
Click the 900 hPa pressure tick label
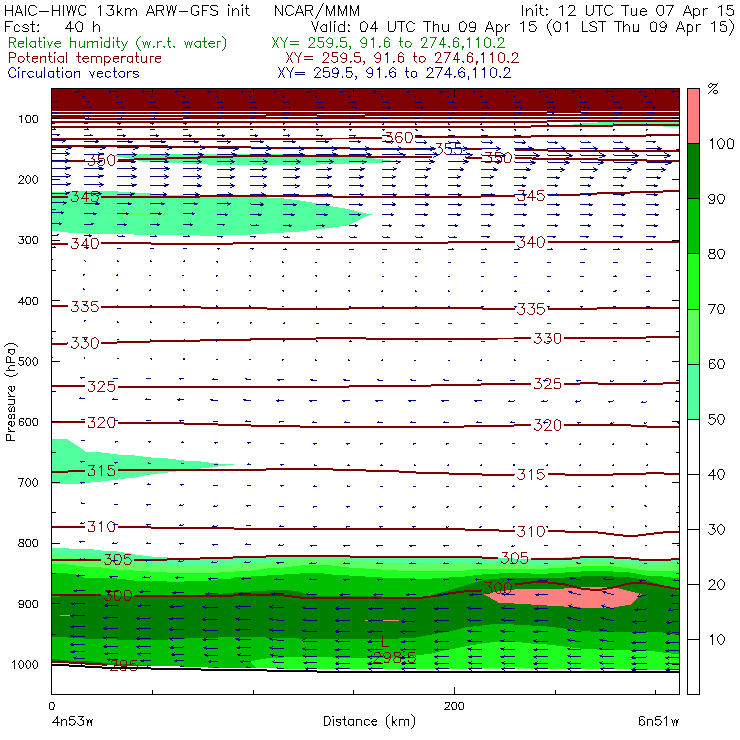click(28, 604)
